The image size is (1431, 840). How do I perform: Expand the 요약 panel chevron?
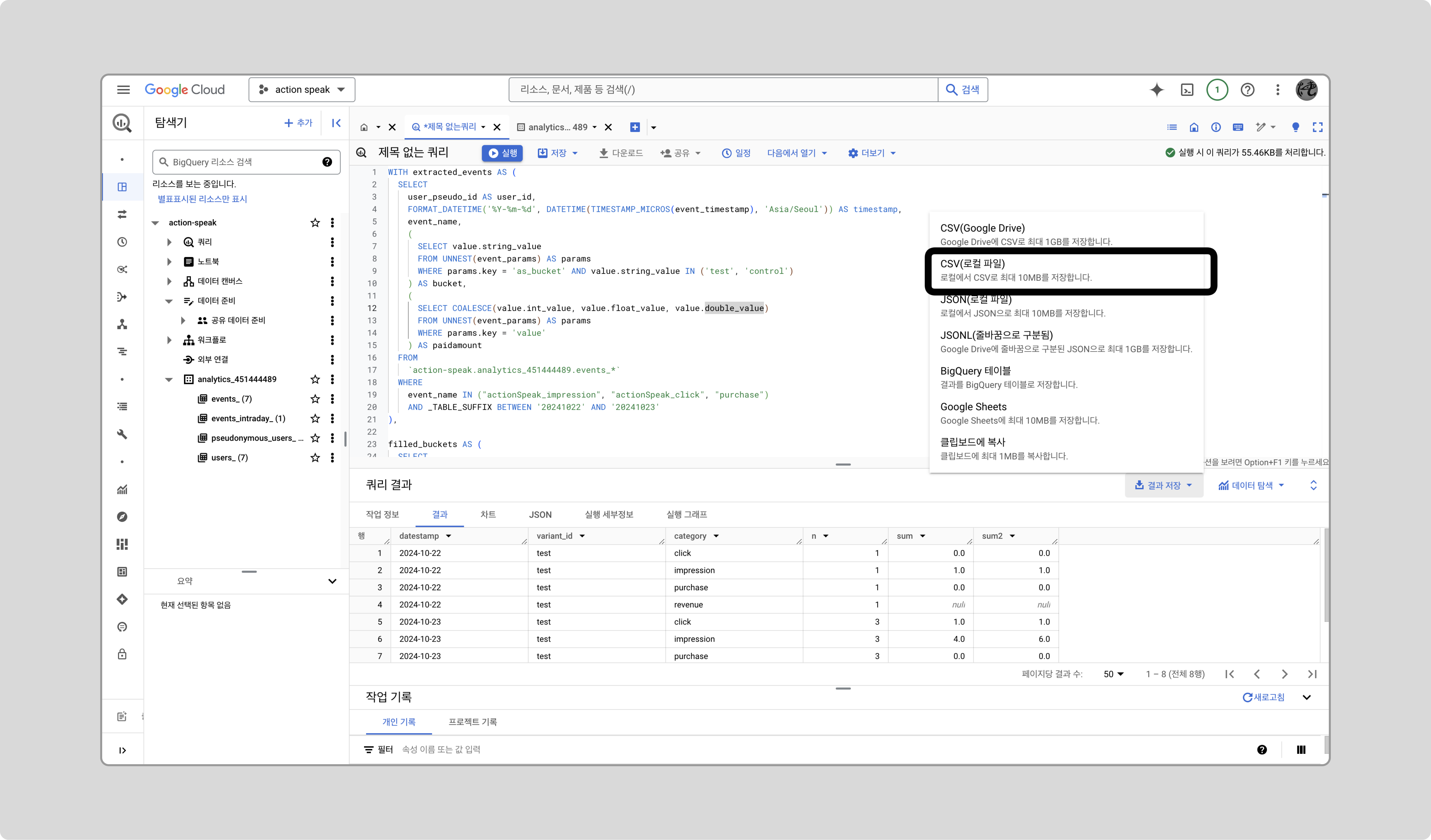[x=332, y=581]
